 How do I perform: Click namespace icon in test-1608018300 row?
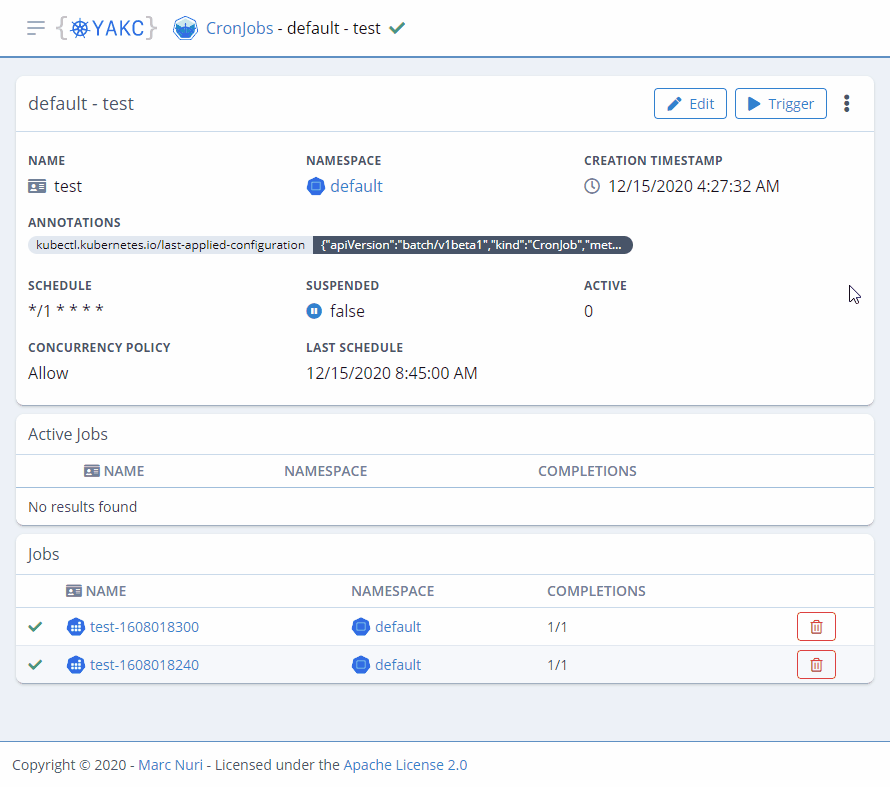[x=360, y=627]
